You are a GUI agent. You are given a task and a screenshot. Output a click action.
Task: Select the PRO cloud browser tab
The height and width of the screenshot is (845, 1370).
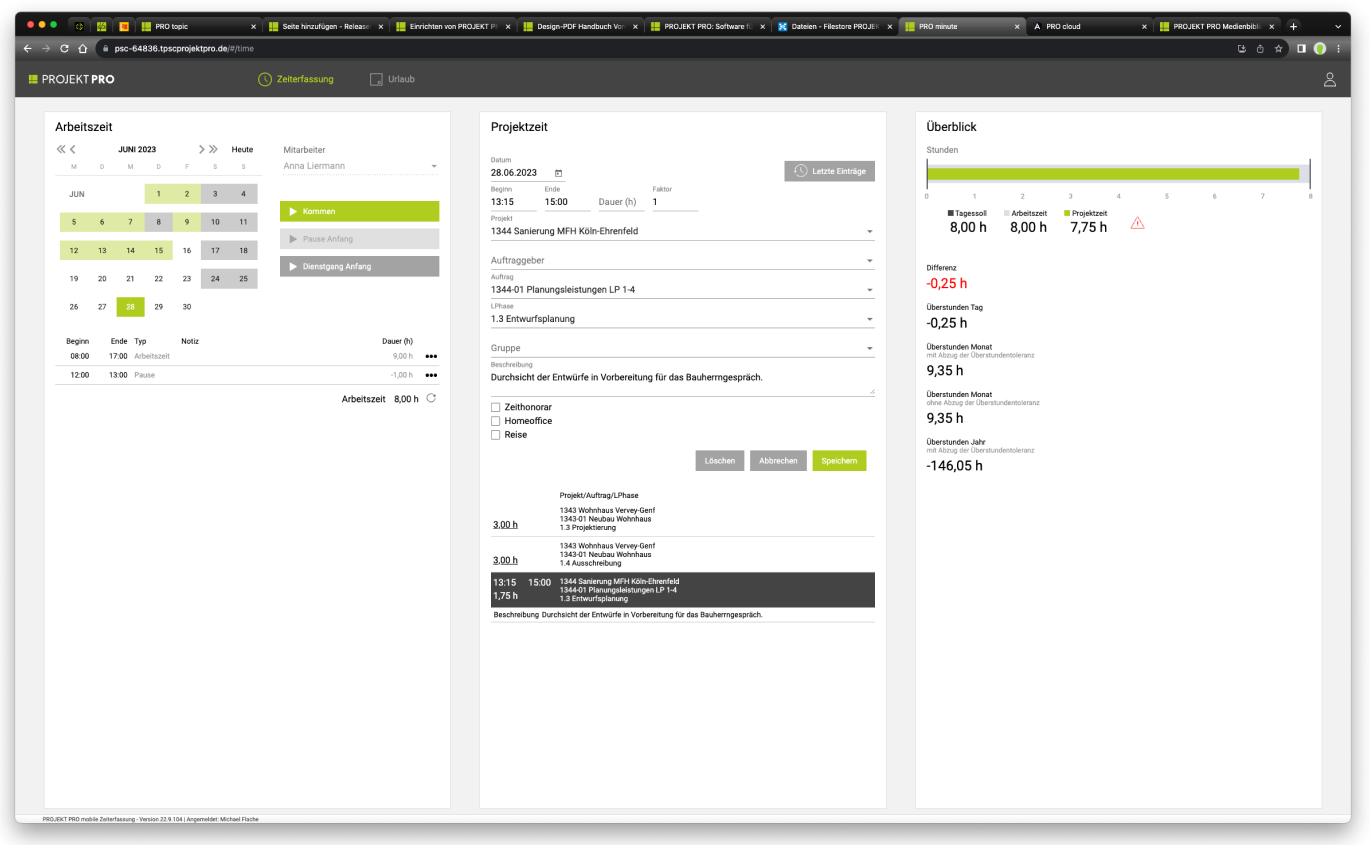pyautogui.click(x=1088, y=26)
